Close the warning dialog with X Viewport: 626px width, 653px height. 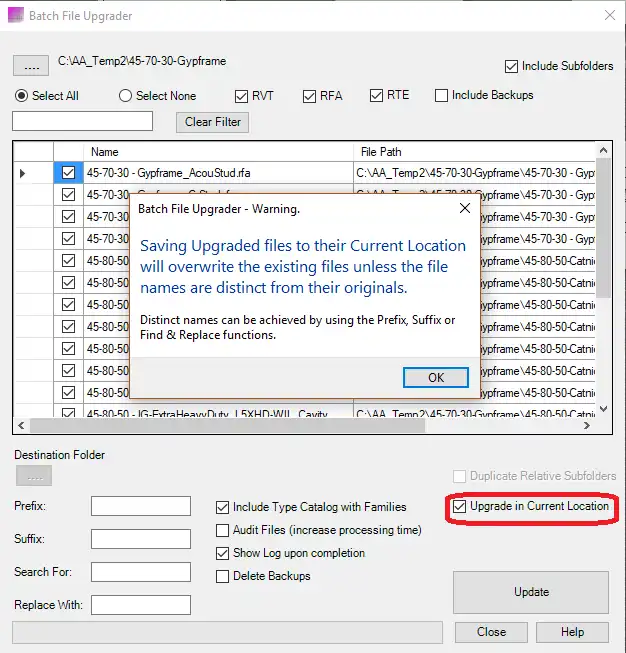(464, 209)
